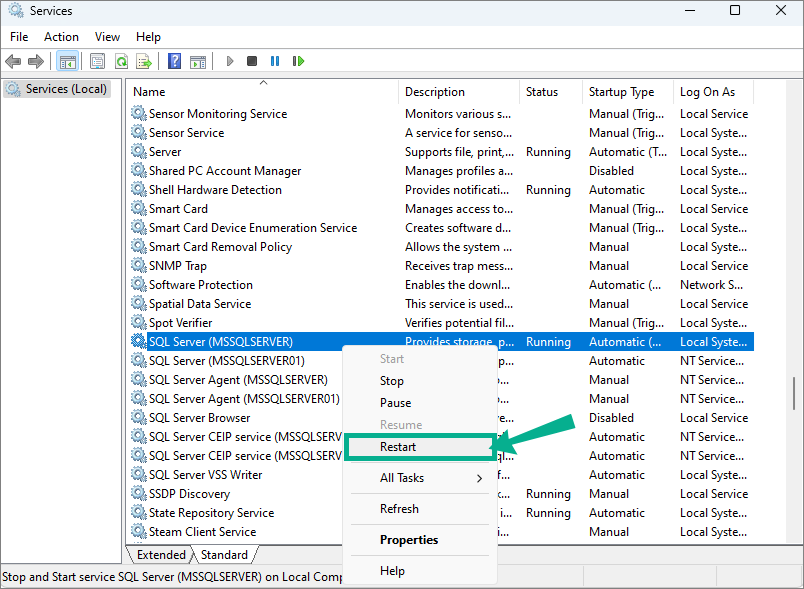Open the Action menu
Screen dimensions: 804x589
(62, 37)
